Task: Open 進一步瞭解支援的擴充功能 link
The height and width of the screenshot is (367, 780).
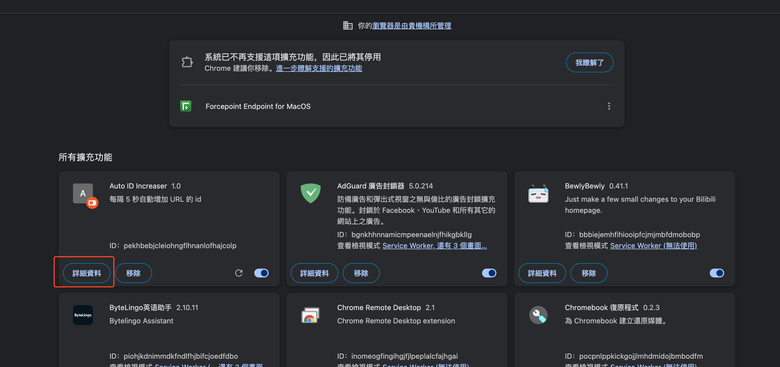Action: point(319,68)
